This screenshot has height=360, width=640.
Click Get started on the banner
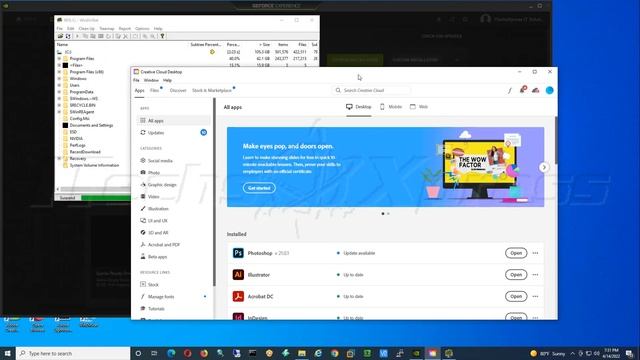259,188
